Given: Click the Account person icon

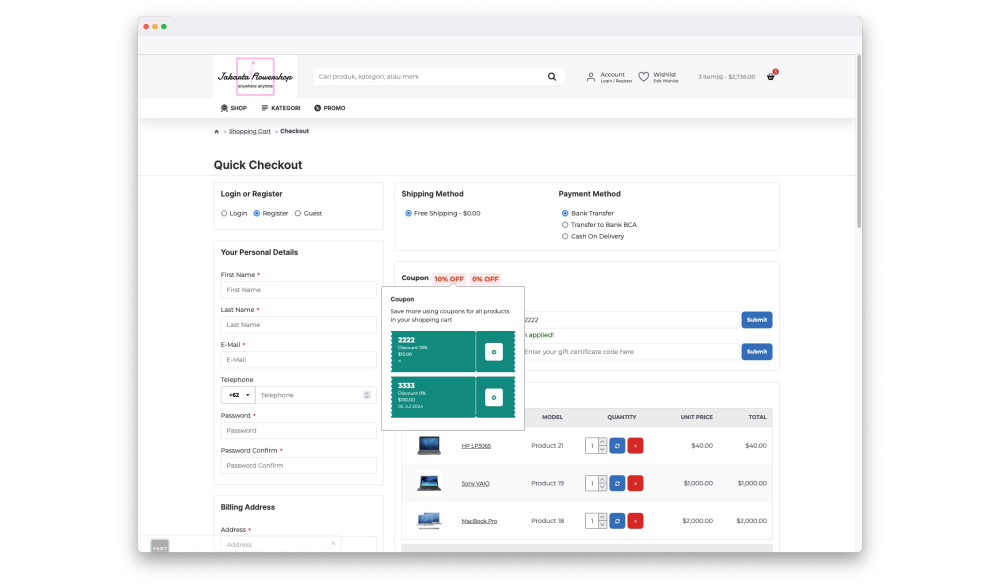Looking at the screenshot, I should (591, 77).
